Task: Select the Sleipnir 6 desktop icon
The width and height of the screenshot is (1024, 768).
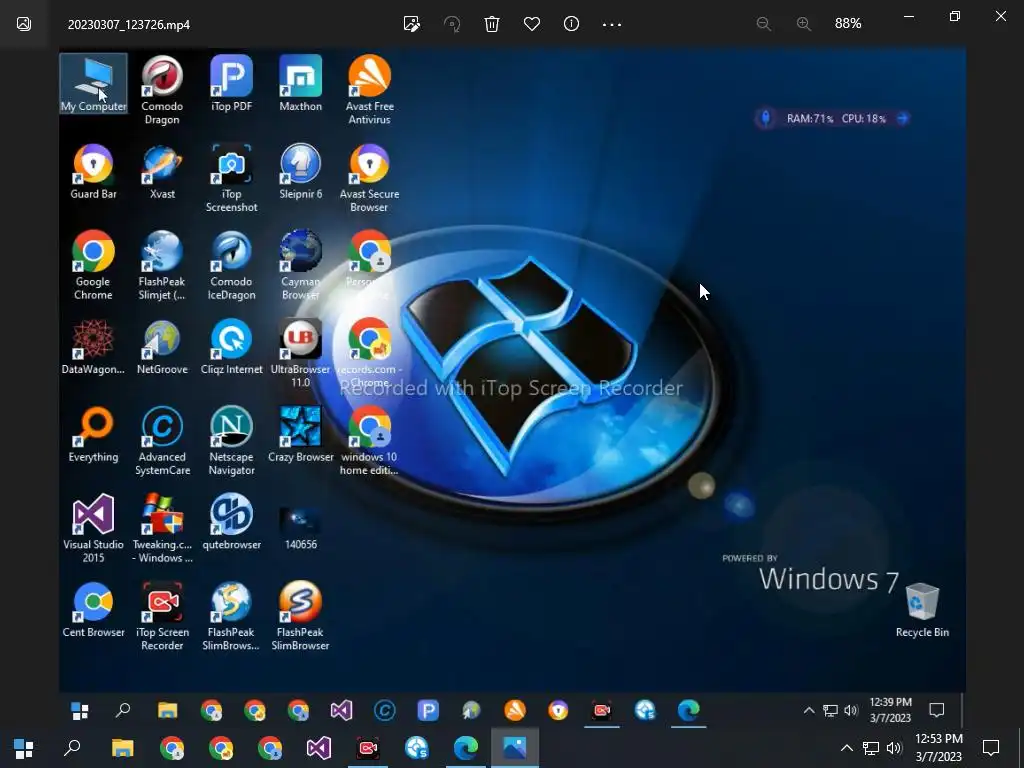Action: click(x=300, y=172)
